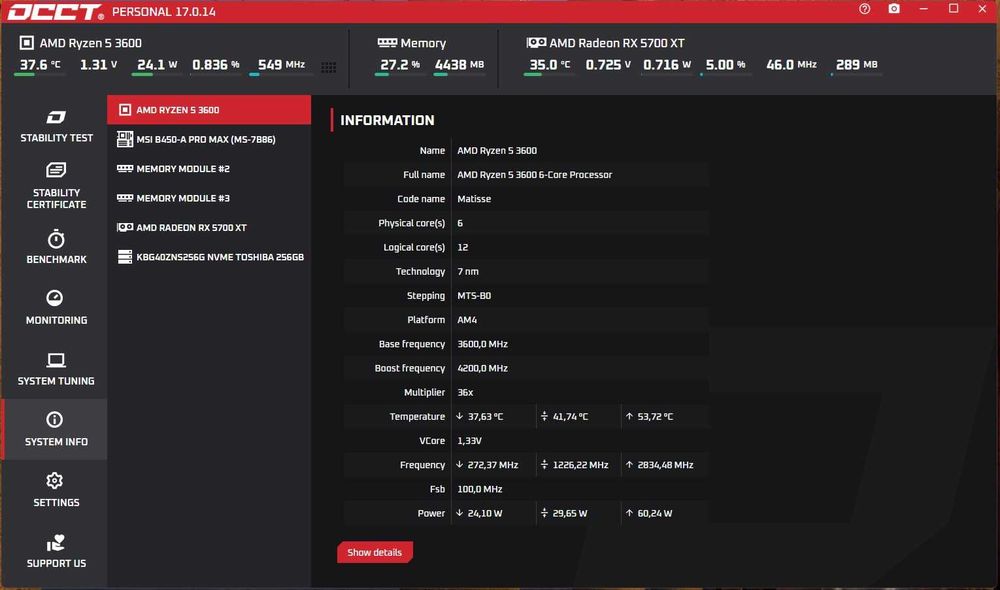
Task: Click CPU usage 0.836 % reading
Action: (216, 64)
